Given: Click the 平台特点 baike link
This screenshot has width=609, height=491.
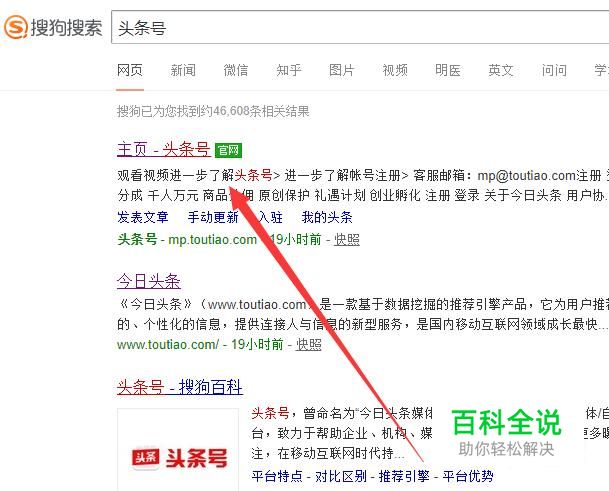Looking at the screenshot, I should pos(277,476).
